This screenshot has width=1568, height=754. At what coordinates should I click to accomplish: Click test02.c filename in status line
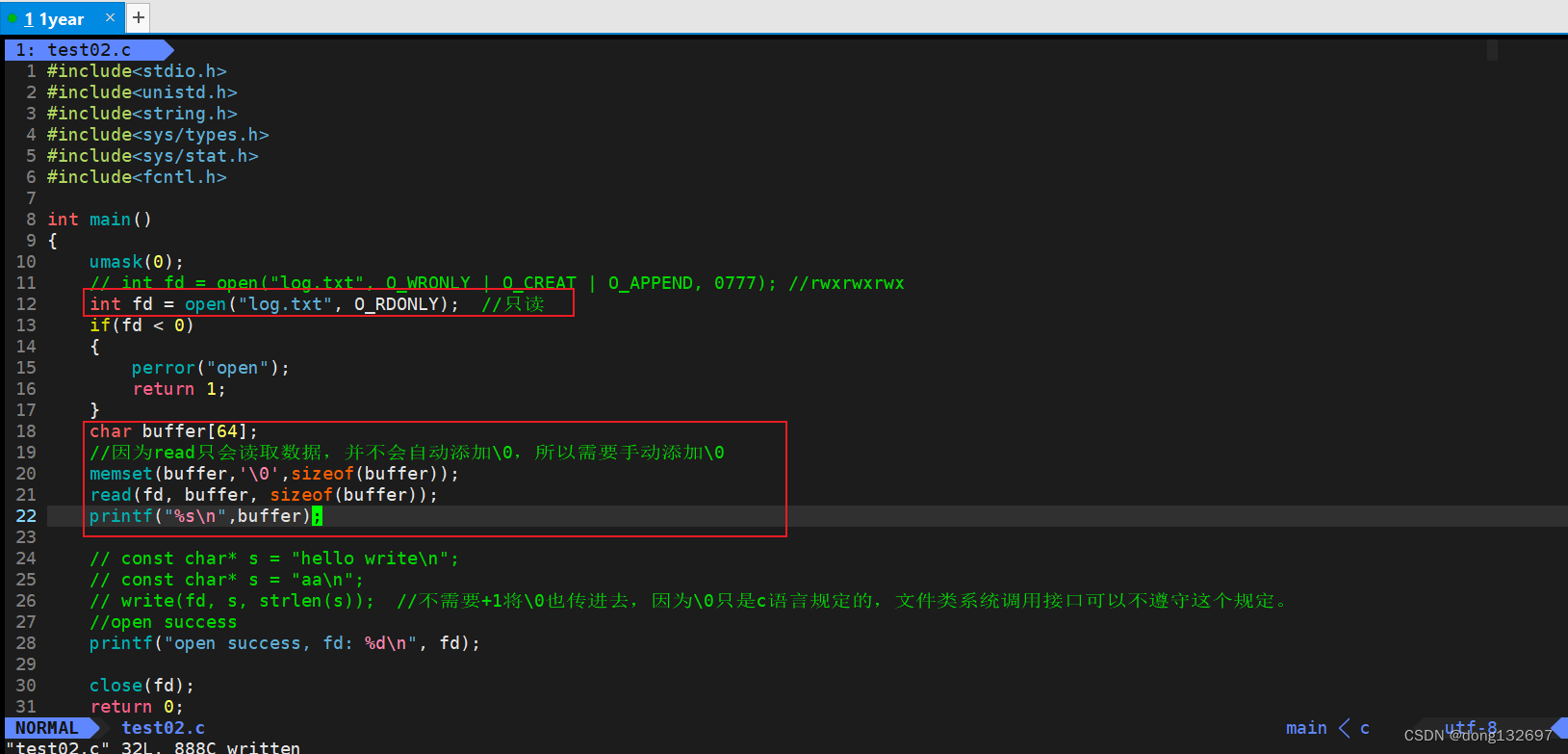coord(164,728)
